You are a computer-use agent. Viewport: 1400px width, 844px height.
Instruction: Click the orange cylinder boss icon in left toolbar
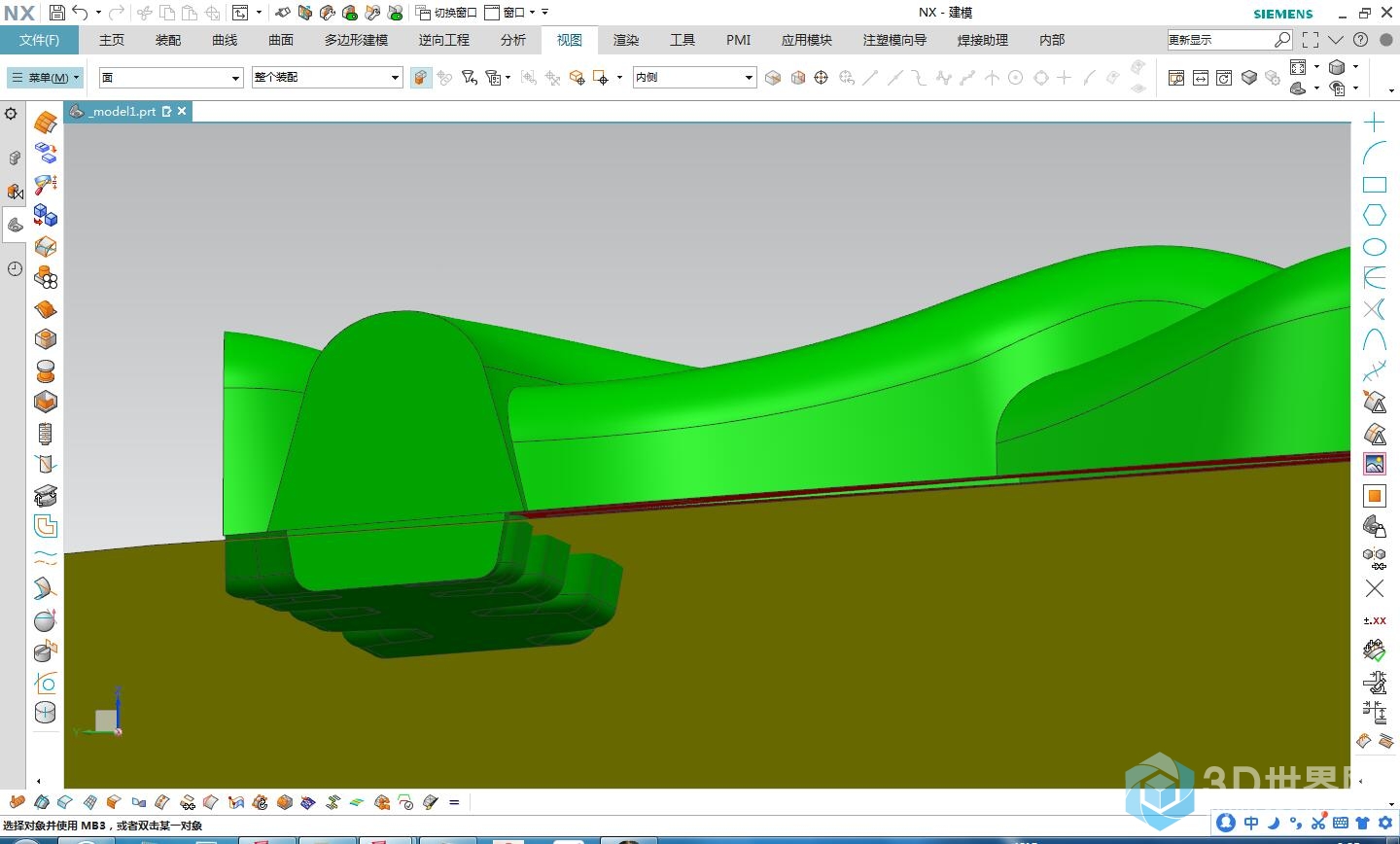tap(45, 370)
